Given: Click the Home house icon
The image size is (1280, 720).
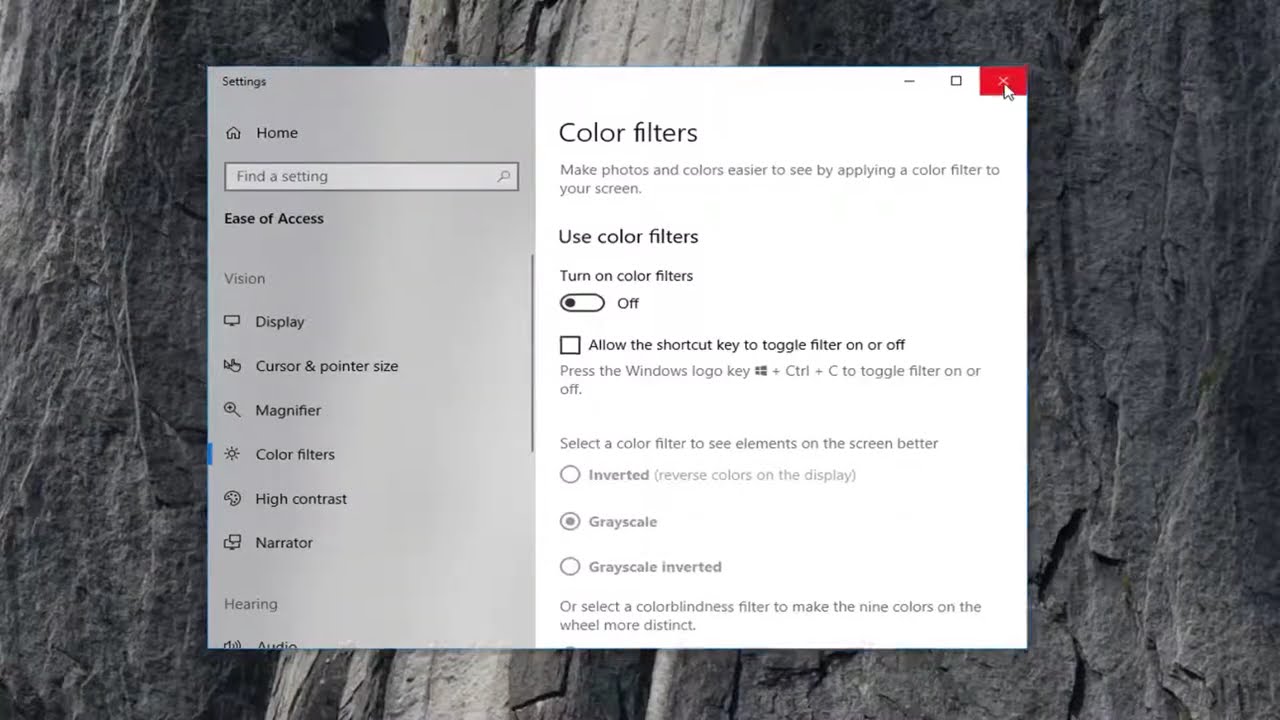Looking at the screenshot, I should [x=233, y=133].
